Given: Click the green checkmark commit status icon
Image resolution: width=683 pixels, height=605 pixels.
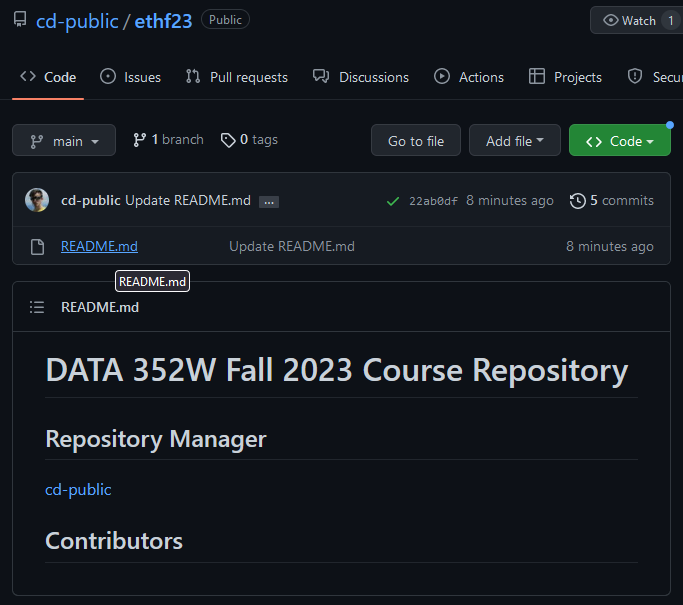Looking at the screenshot, I should (393, 201).
